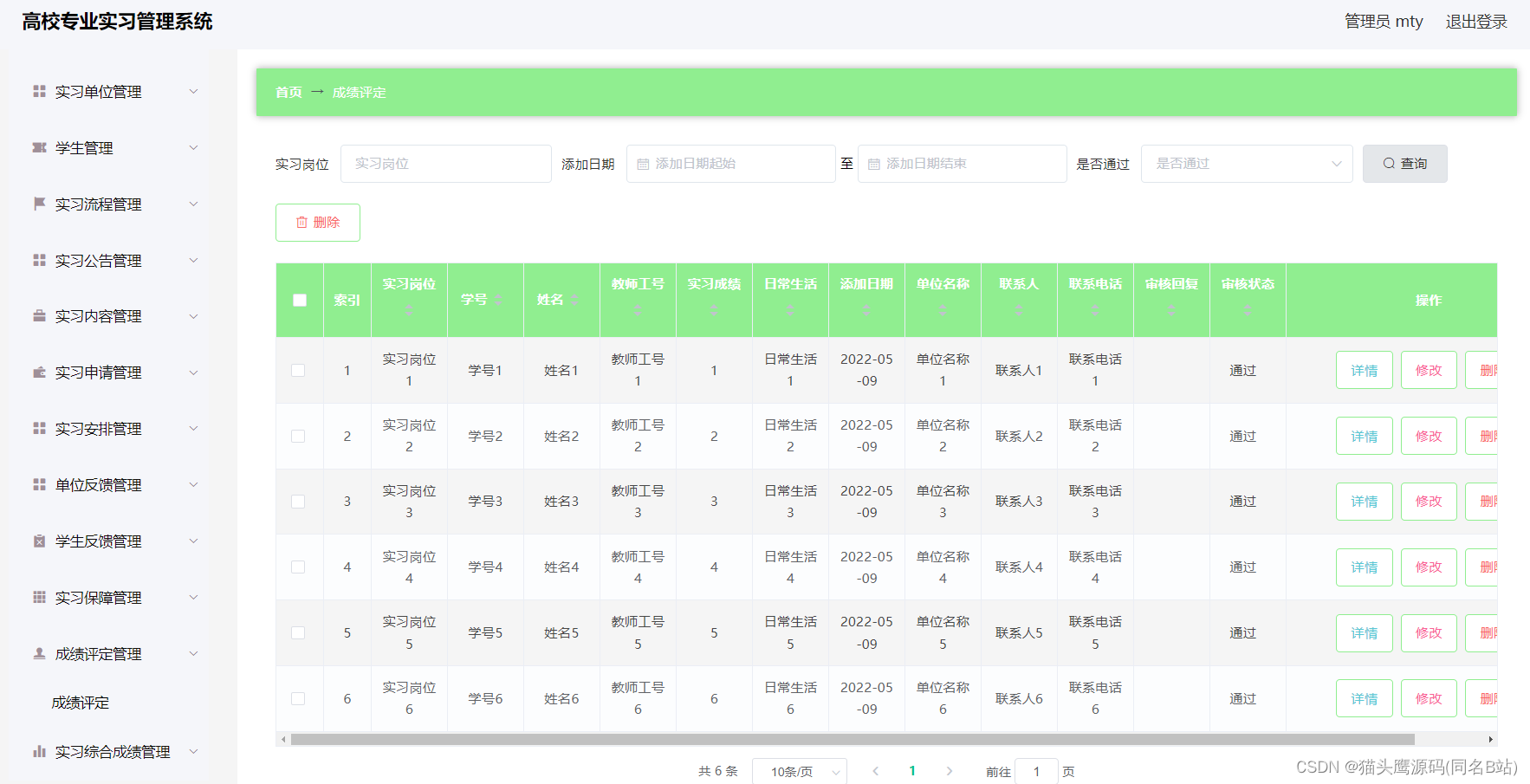Collapse 成绩评定管理 chevron
This screenshot has width=1530, height=784.
click(x=194, y=653)
